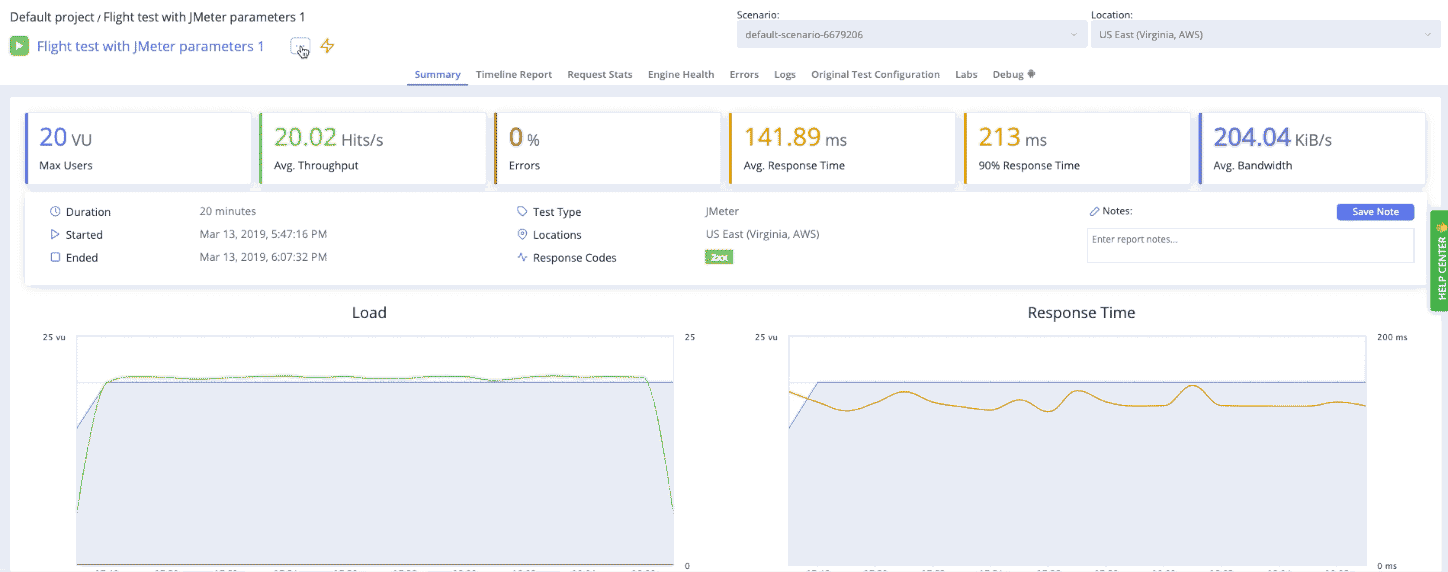
Task: Click the Debug bug icon
Action: pos(1031,74)
